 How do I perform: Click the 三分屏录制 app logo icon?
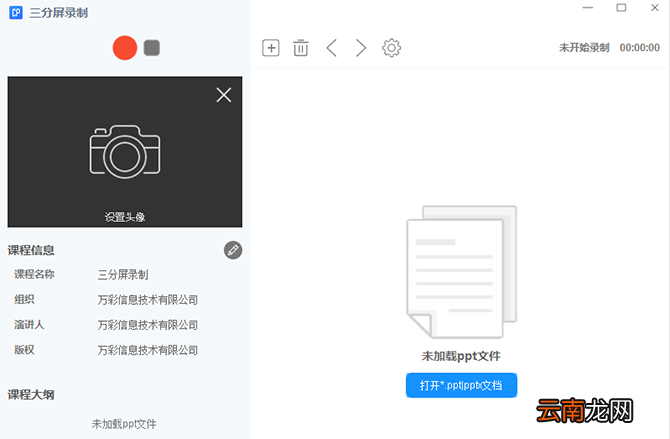[x=16, y=12]
